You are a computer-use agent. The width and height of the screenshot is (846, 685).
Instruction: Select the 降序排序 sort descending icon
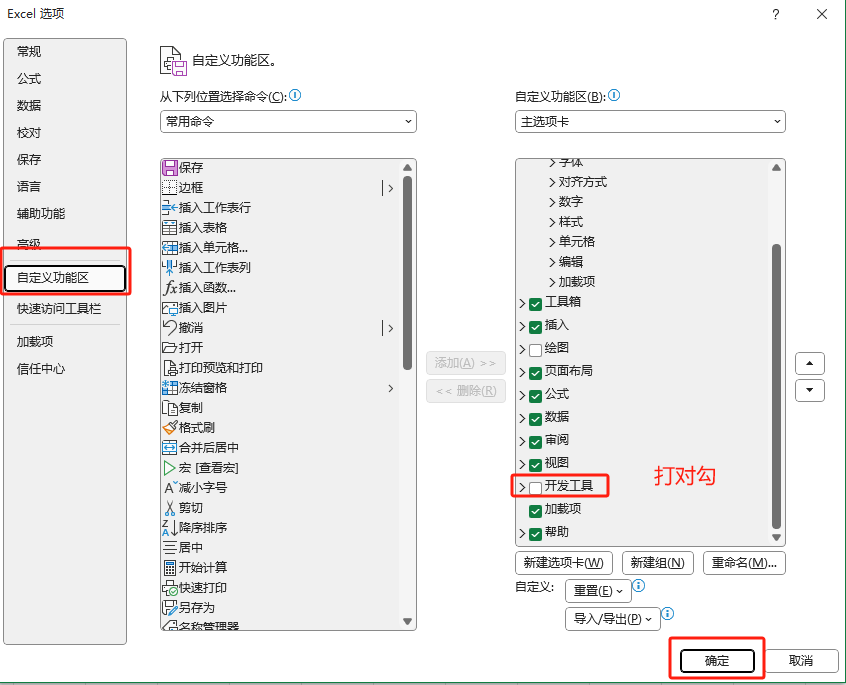(168, 527)
